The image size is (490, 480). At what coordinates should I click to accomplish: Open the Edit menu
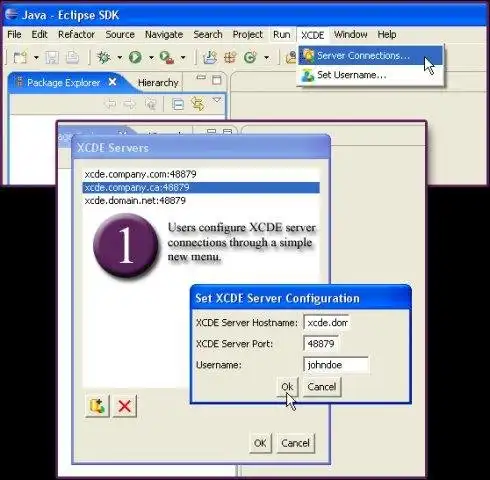pos(39,34)
